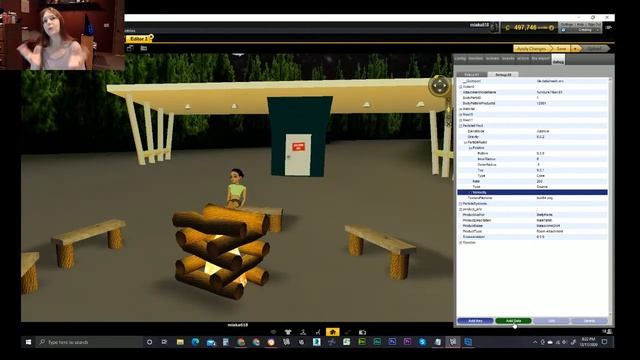Open the Creating status dropdown
This screenshot has width=640, height=360.
coord(597,30)
